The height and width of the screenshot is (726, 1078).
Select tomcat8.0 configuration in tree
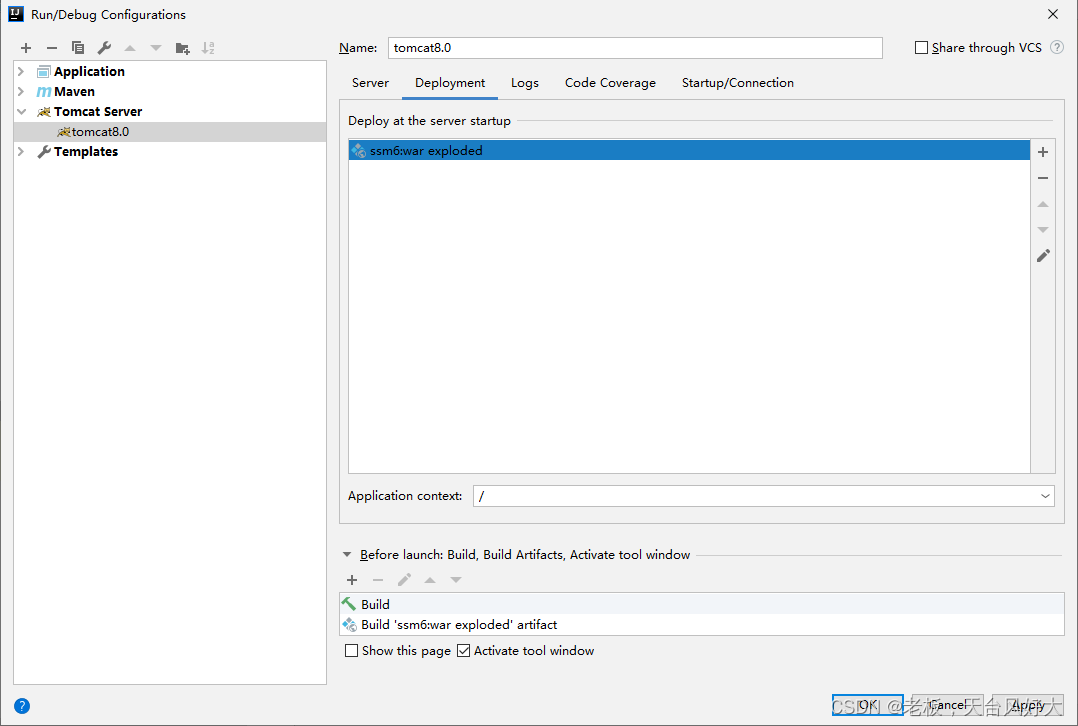(x=170, y=132)
